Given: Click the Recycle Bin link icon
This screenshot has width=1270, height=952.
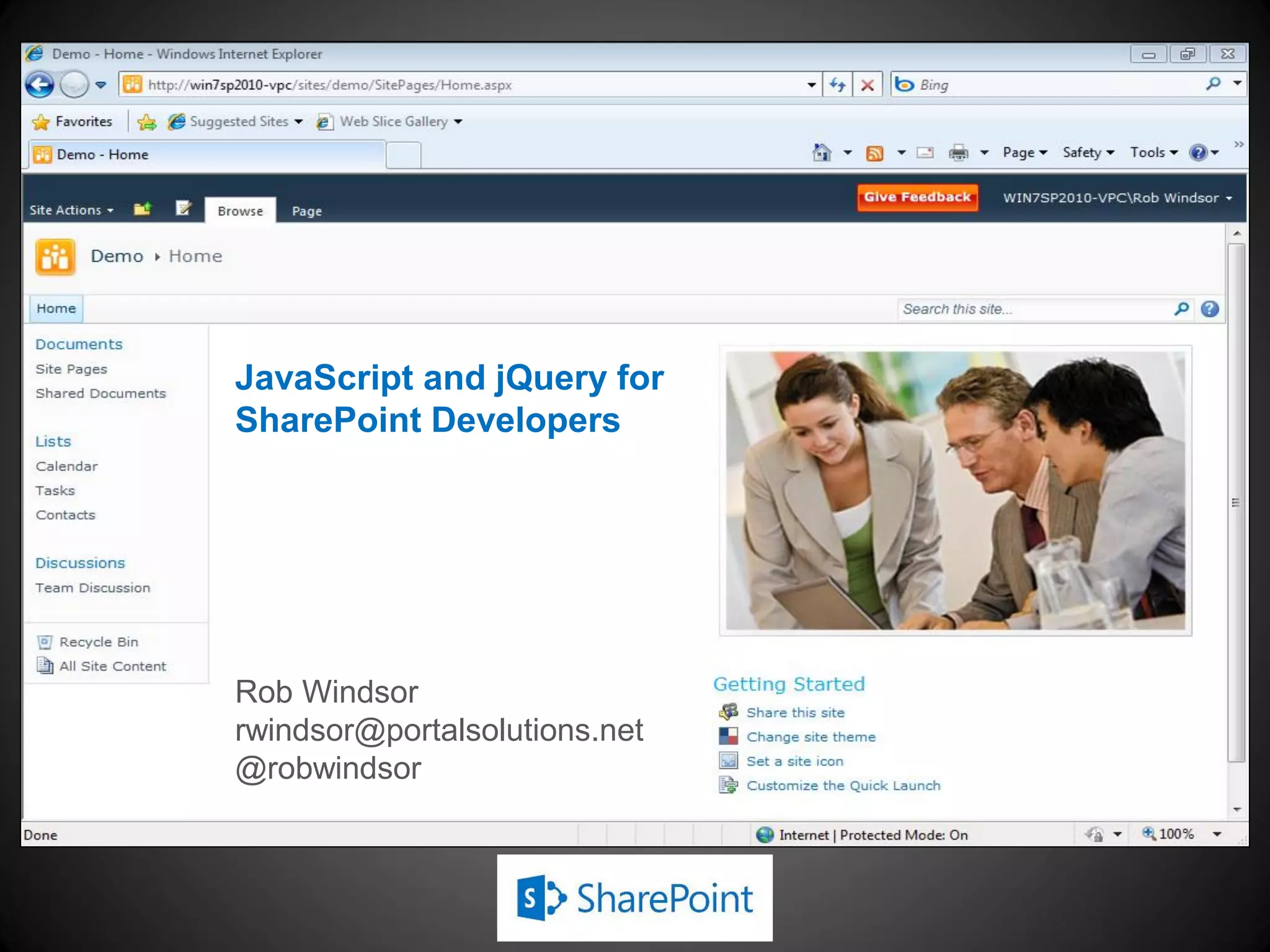Looking at the screenshot, I should click(45, 642).
